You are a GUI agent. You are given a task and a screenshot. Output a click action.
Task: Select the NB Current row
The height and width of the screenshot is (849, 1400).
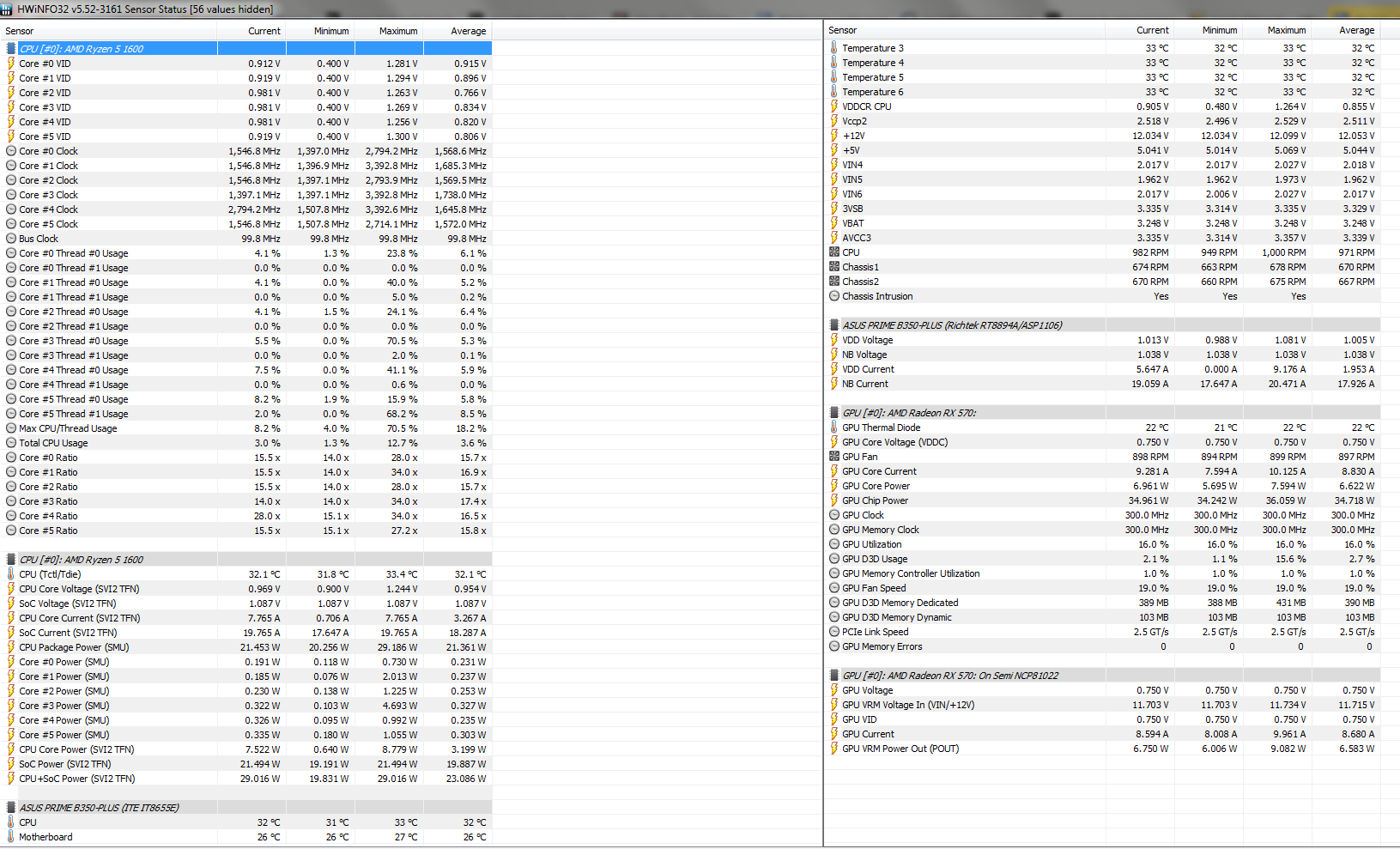(x=1103, y=384)
